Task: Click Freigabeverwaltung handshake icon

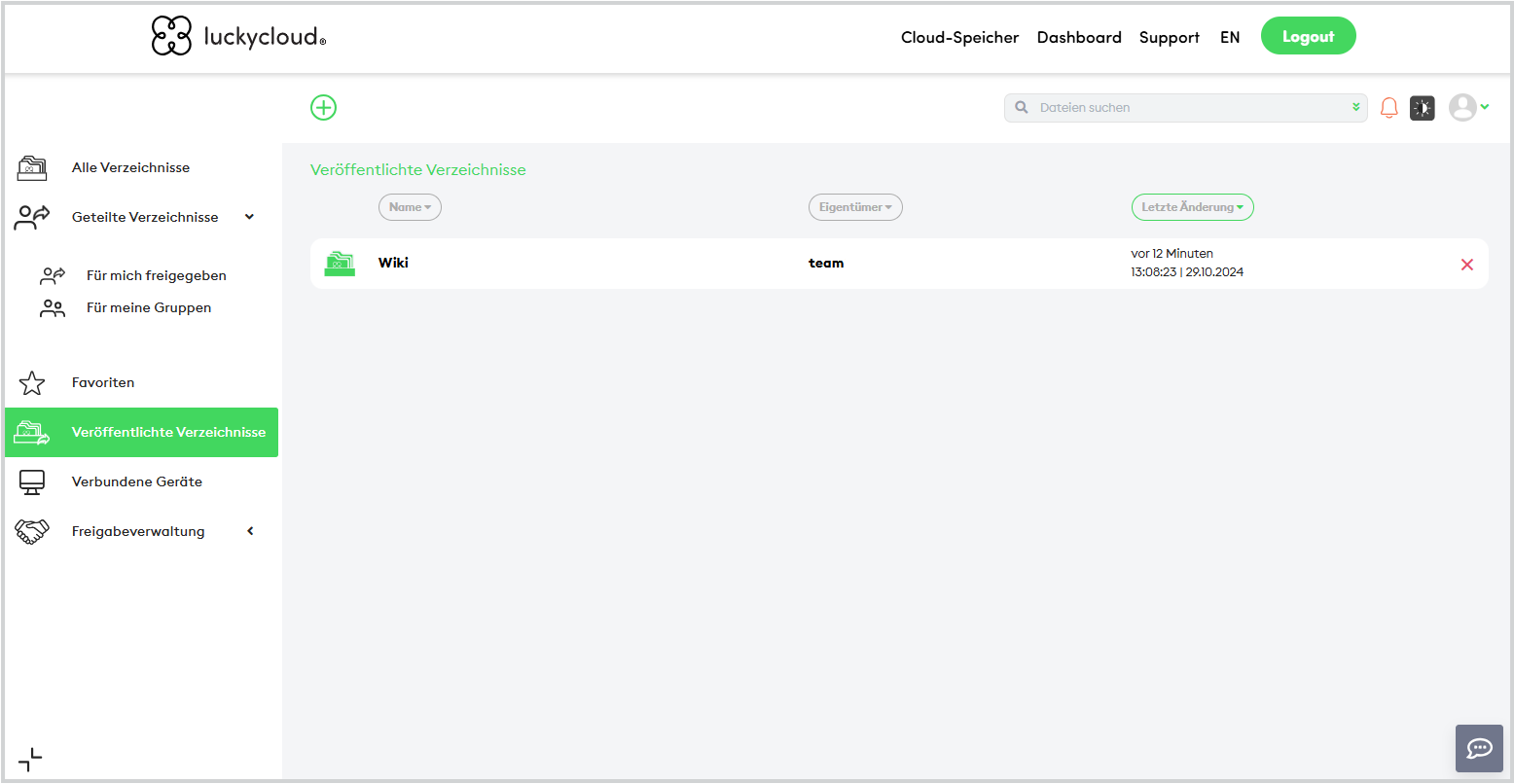Action: coord(32,532)
